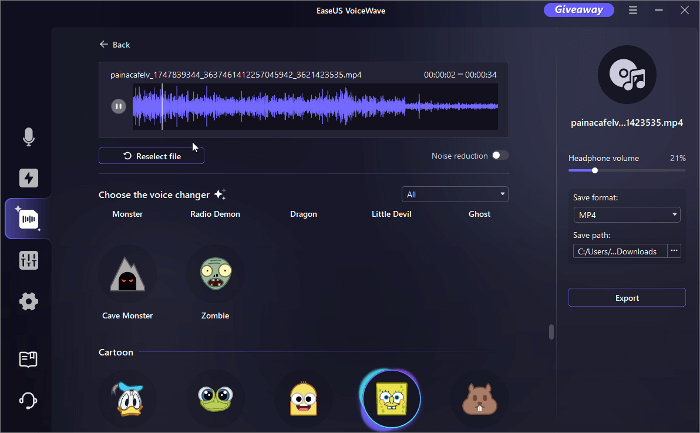Click the voice list vertical scrollbar
This screenshot has width=700, height=433.
click(x=551, y=332)
